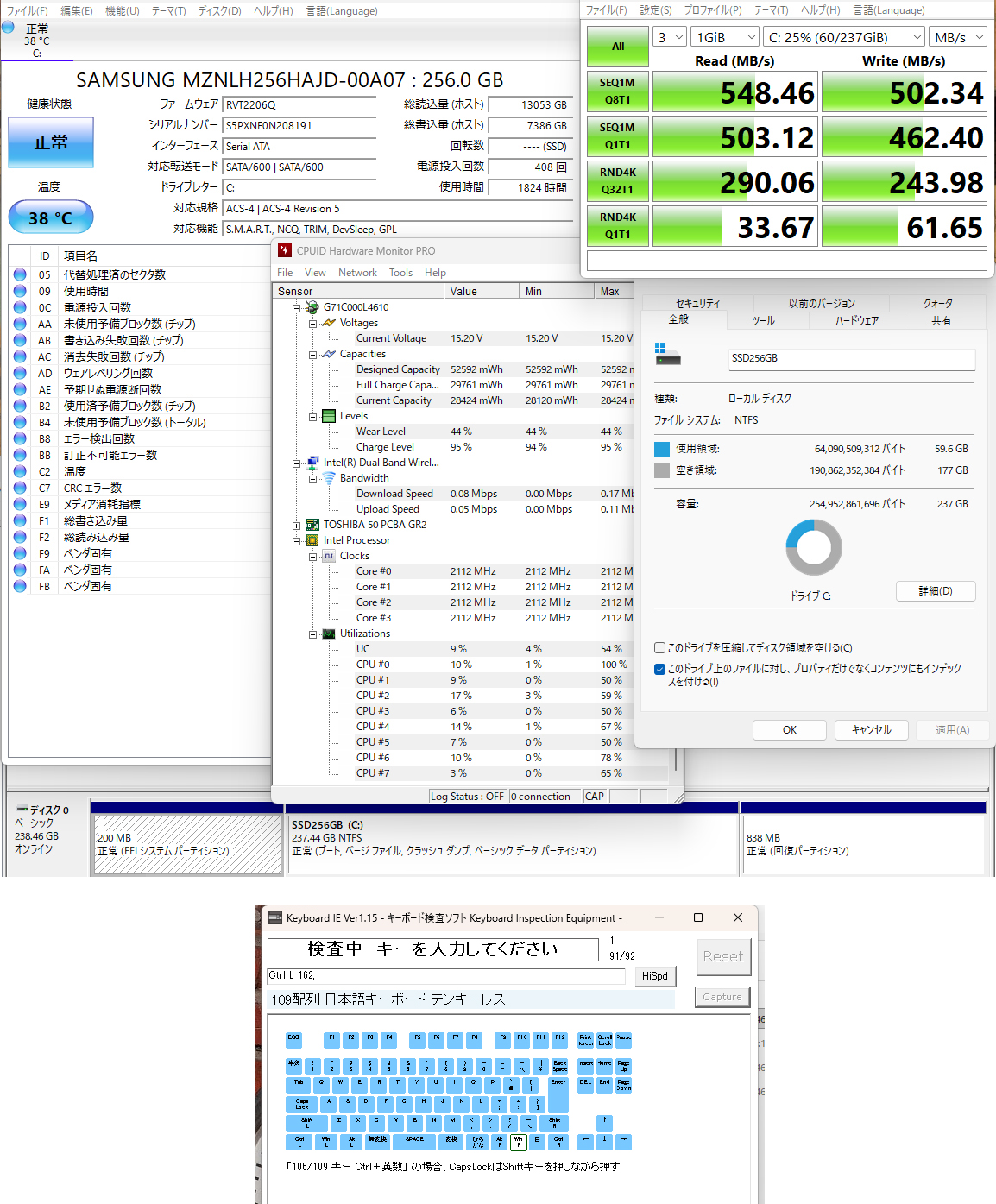The height and width of the screenshot is (1204, 996).
Task: Open the test count dropdown showing 3
Action: point(670,37)
